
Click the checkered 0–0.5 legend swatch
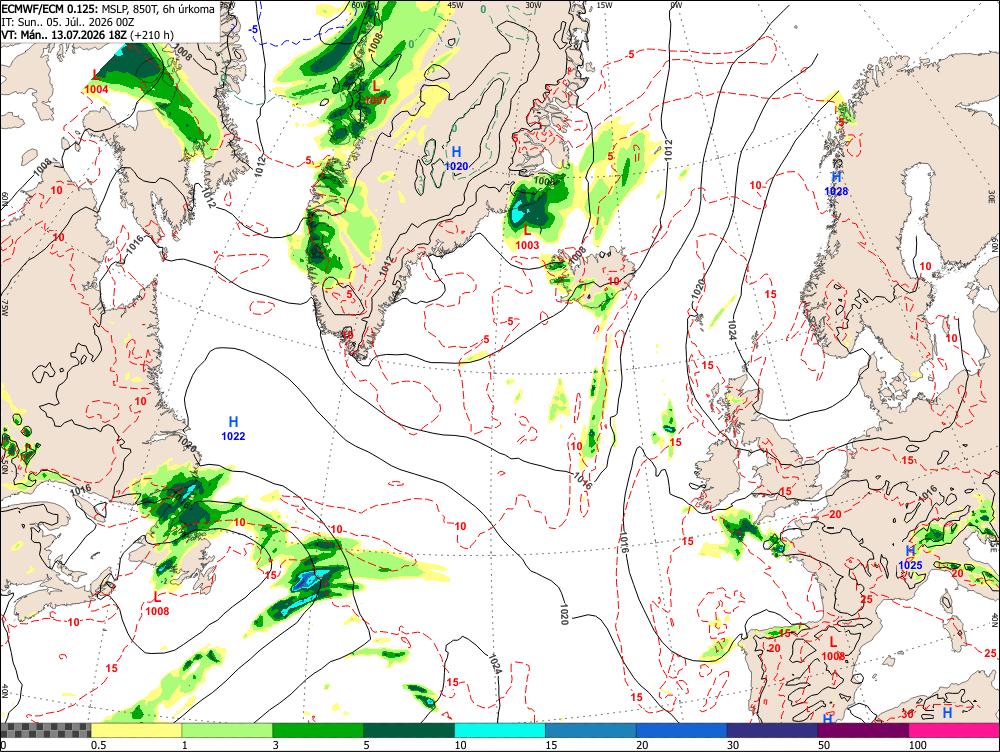(45, 730)
